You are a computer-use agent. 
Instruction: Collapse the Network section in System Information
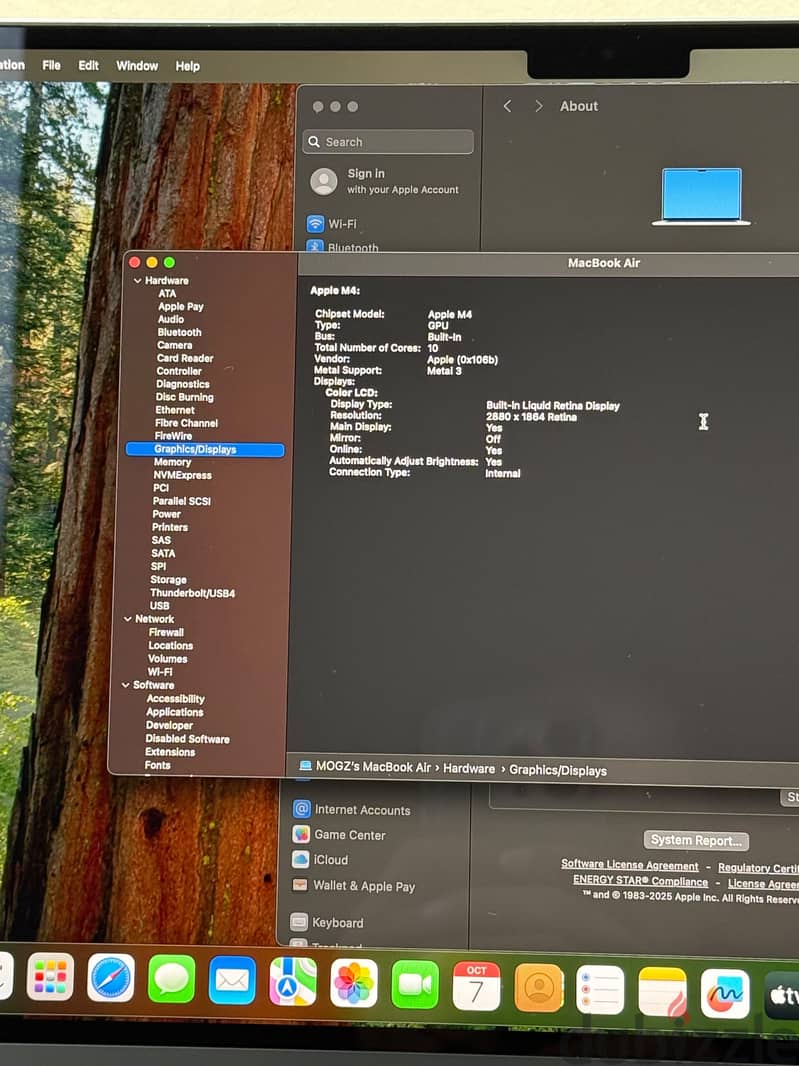click(x=128, y=619)
